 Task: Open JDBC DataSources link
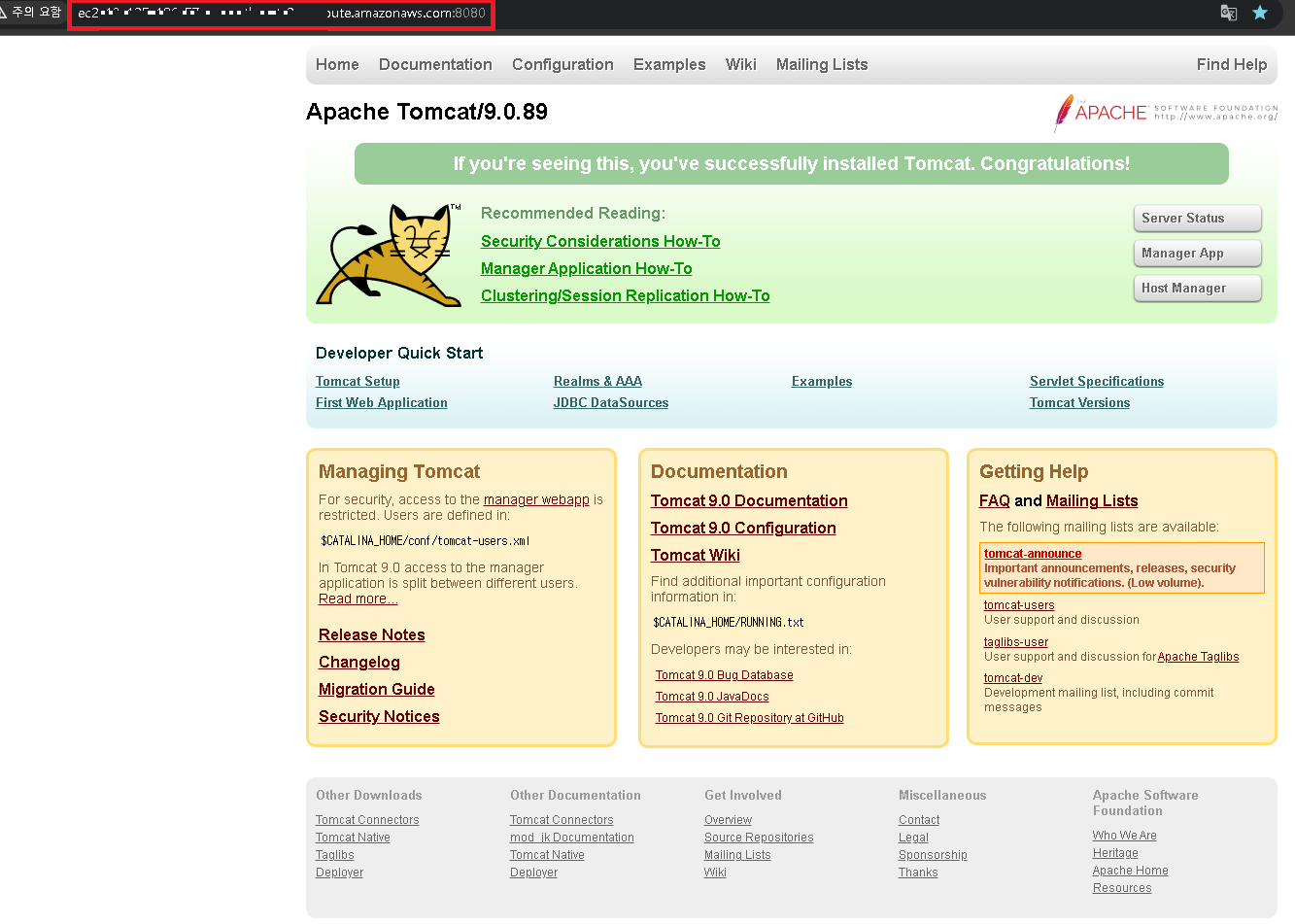tap(611, 402)
